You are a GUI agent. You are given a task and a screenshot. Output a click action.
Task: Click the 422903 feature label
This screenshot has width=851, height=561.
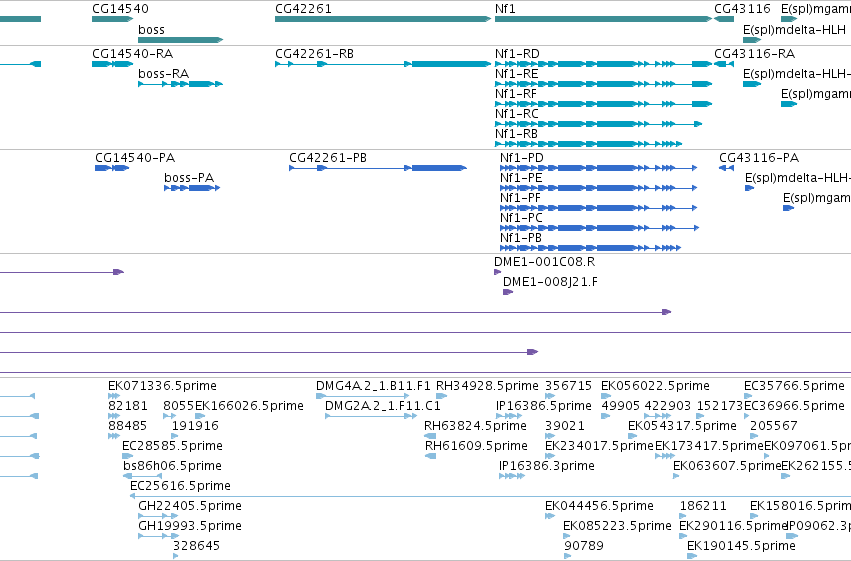668,406
